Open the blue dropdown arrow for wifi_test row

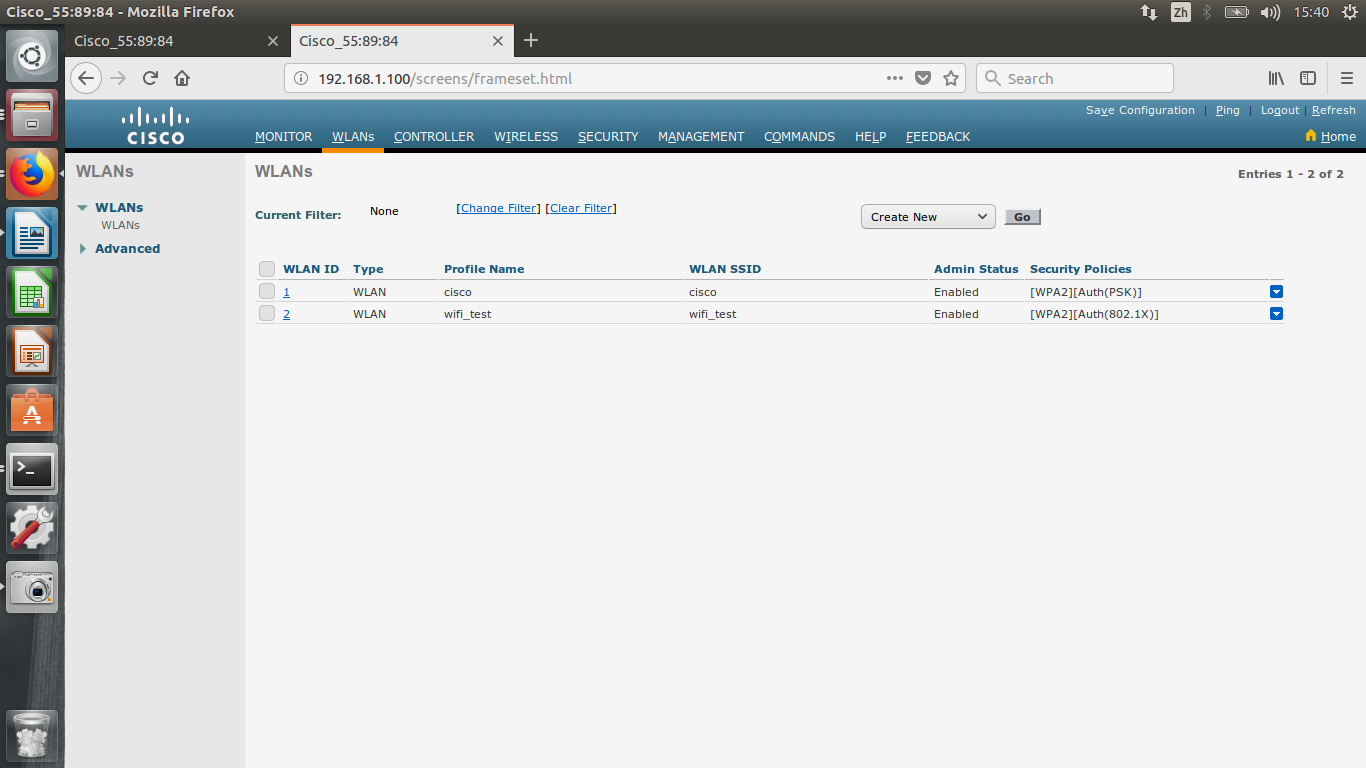(1276, 314)
